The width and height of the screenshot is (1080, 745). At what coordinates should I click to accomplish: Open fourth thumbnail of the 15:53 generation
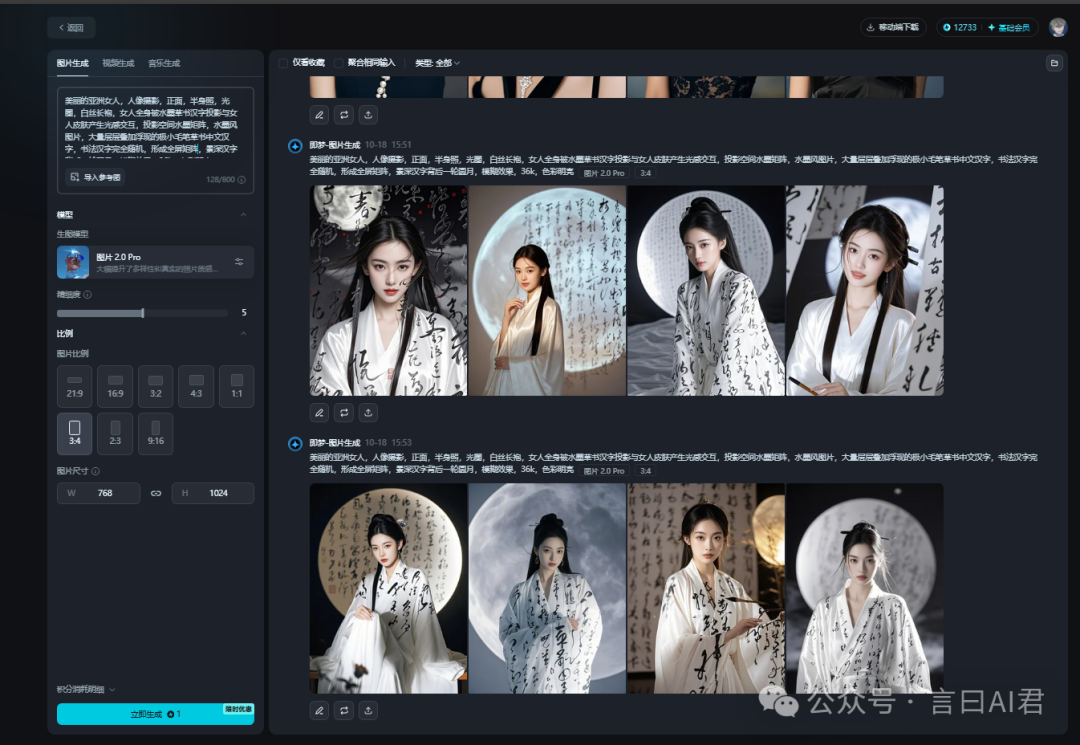[x=865, y=588]
